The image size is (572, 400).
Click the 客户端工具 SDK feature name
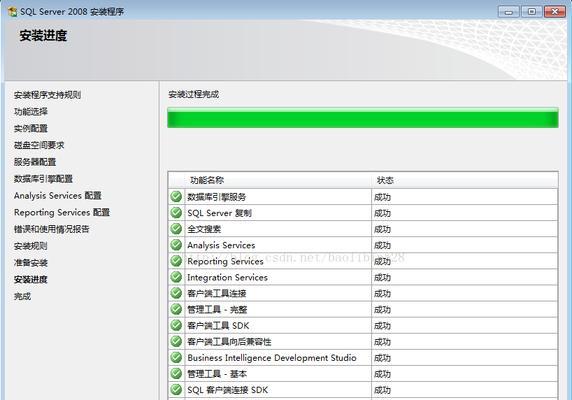(x=218, y=326)
